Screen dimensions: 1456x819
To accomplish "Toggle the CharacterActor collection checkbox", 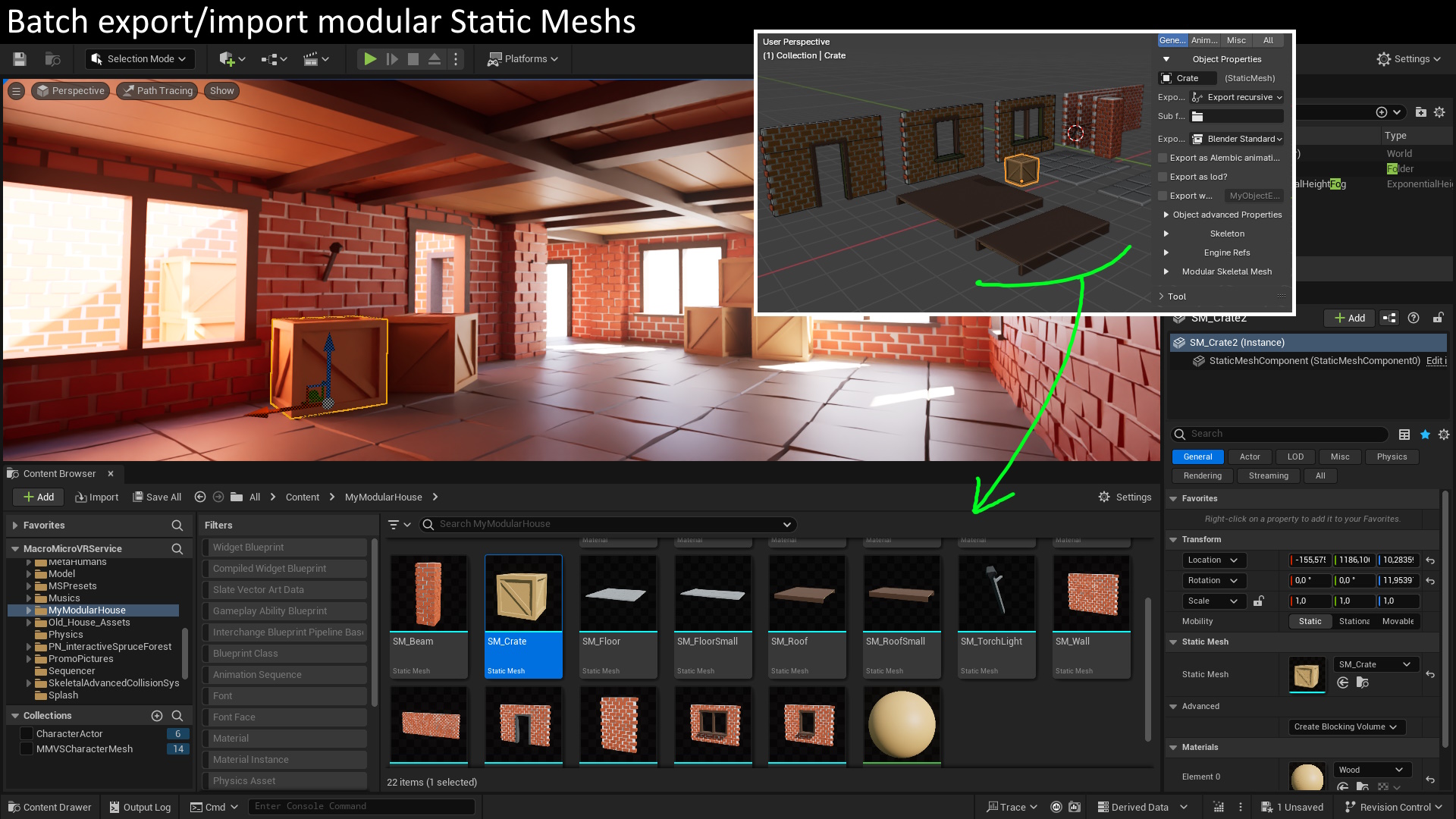I will [x=27, y=734].
